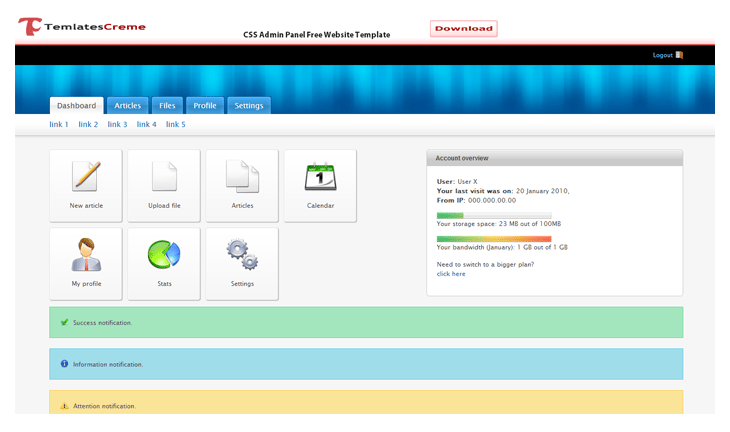Click the Logout link
730x432 pixels.
pos(662,55)
